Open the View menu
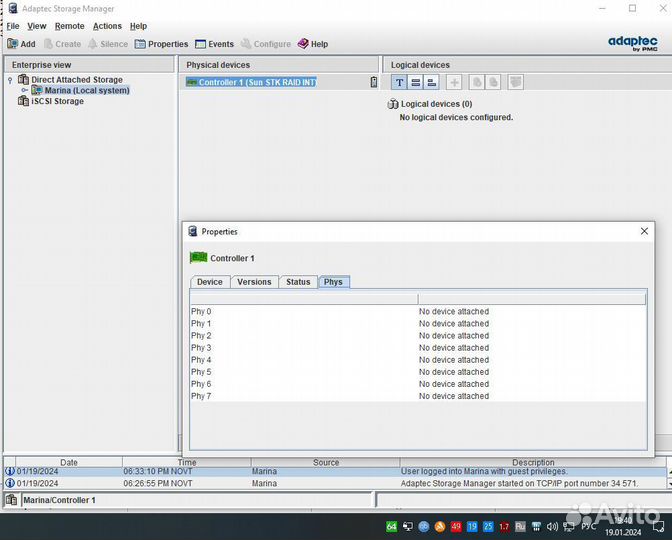 (x=37, y=26)
